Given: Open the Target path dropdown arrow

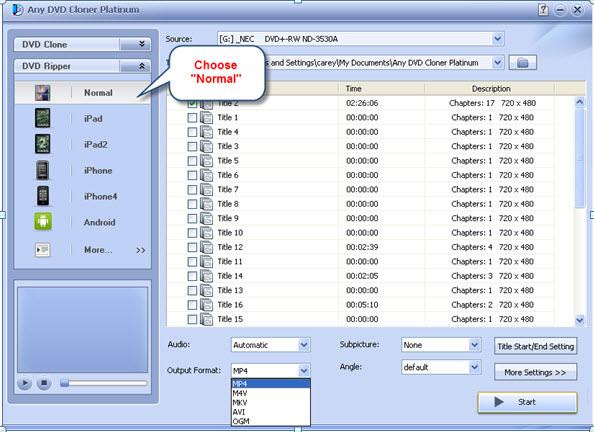Looking at the screenshot, I should click(497, 63).
